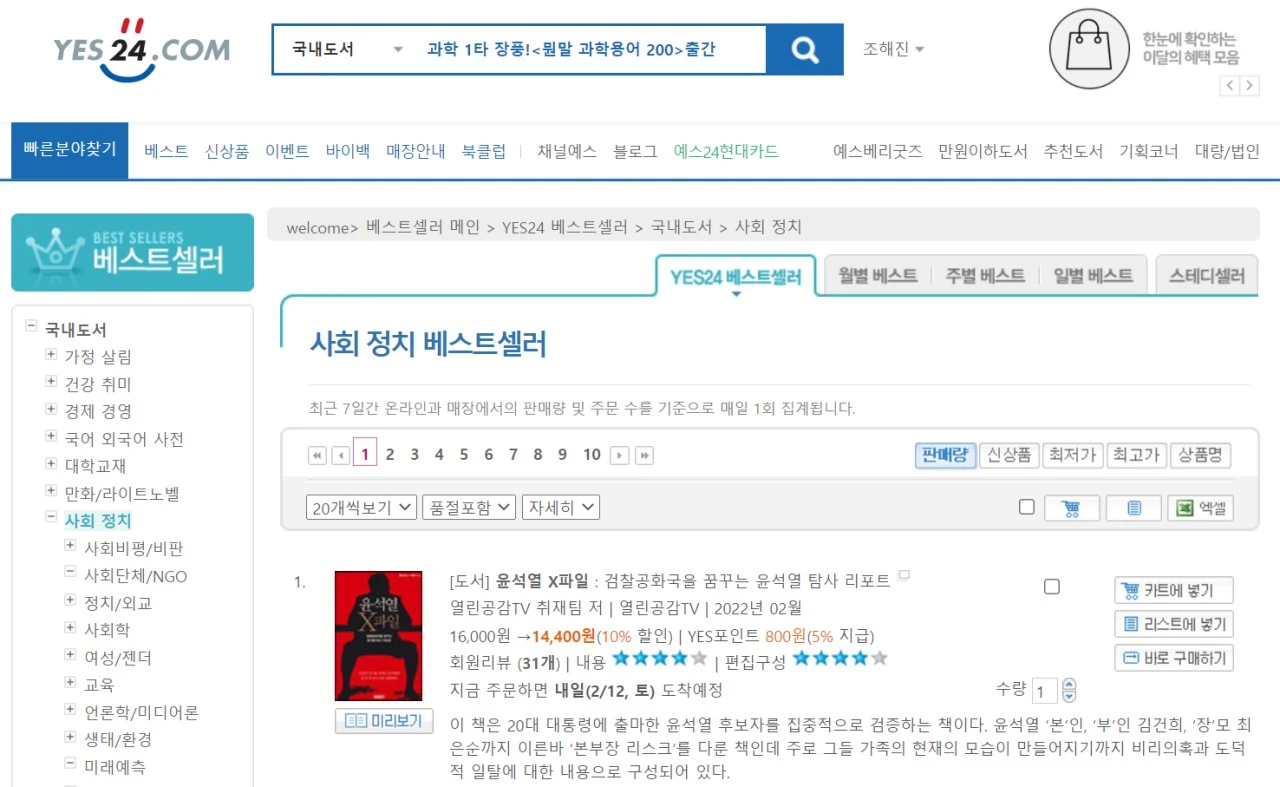Screen dimensions: 1280x787
Task: Open the 자세히 view dropdown
Action: (x=560, y=508)
